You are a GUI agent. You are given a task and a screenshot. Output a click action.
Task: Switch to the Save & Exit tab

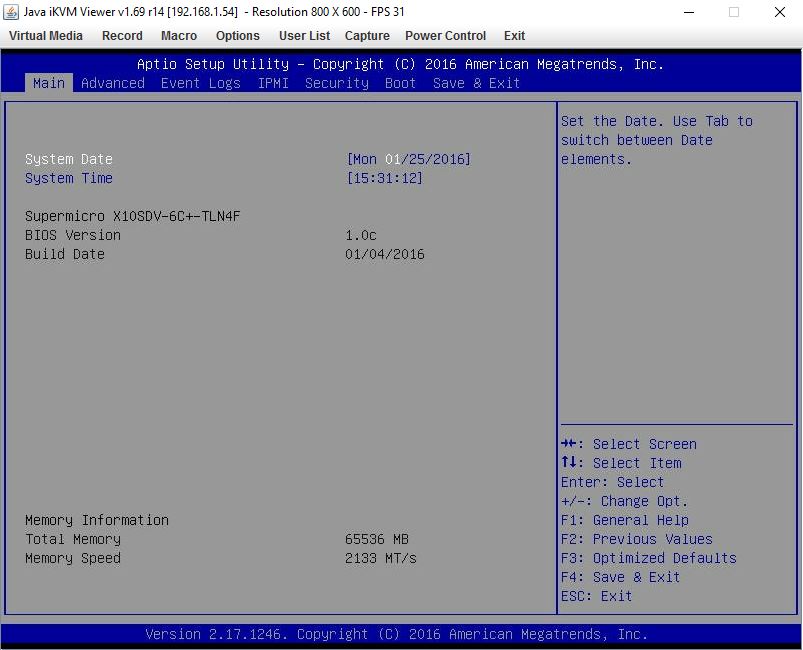[476, 83]
